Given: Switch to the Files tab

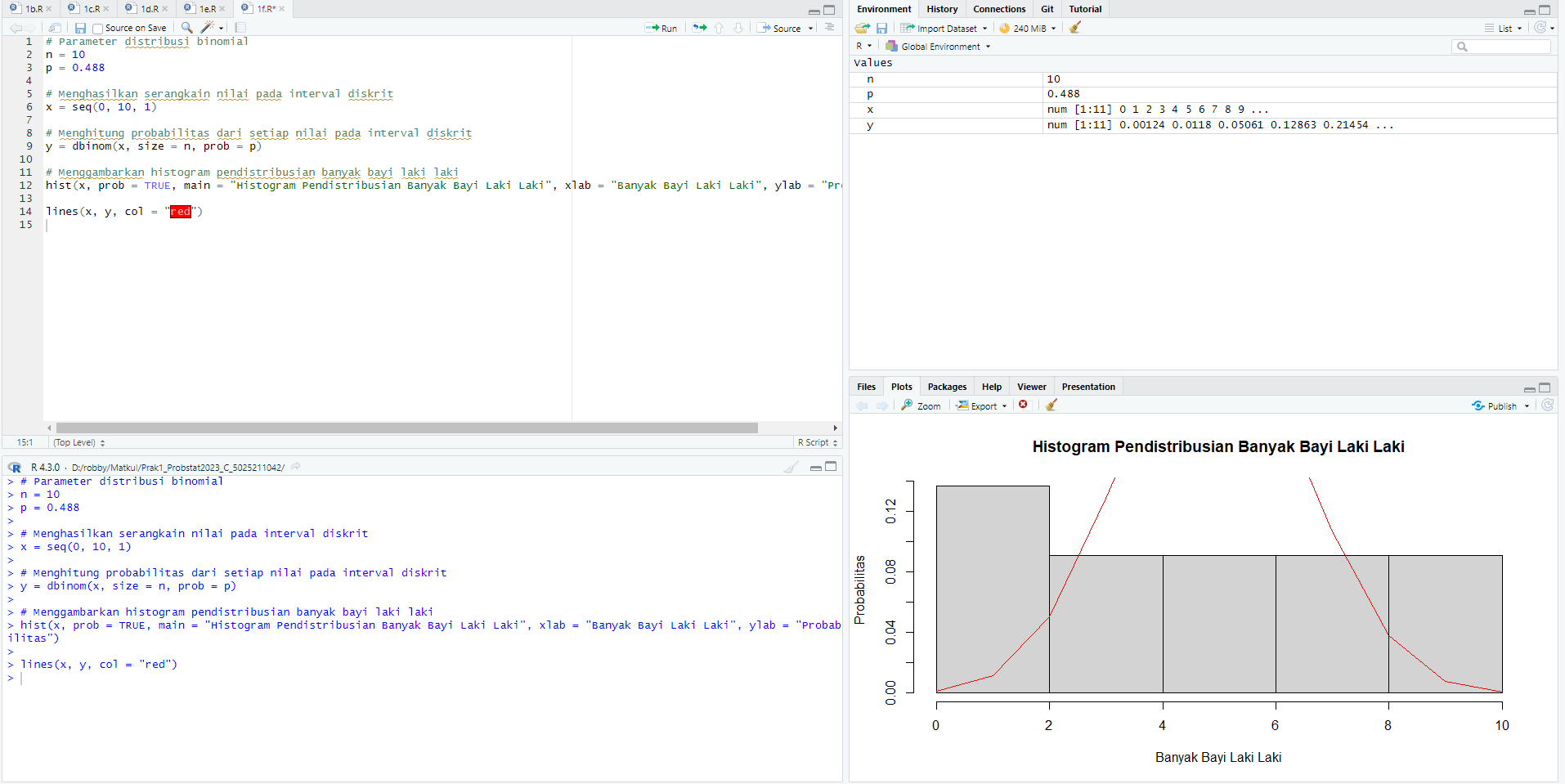Looking at the screenshot, I should 866,387.
